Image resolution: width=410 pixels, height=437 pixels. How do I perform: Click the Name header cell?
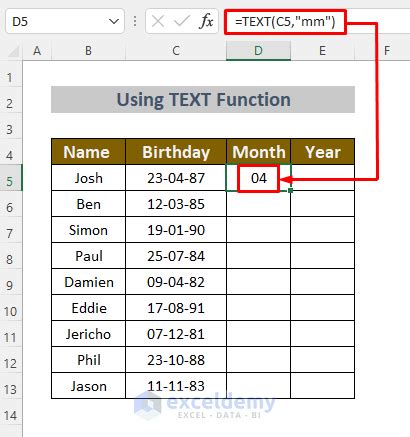[x=88, y=152]
